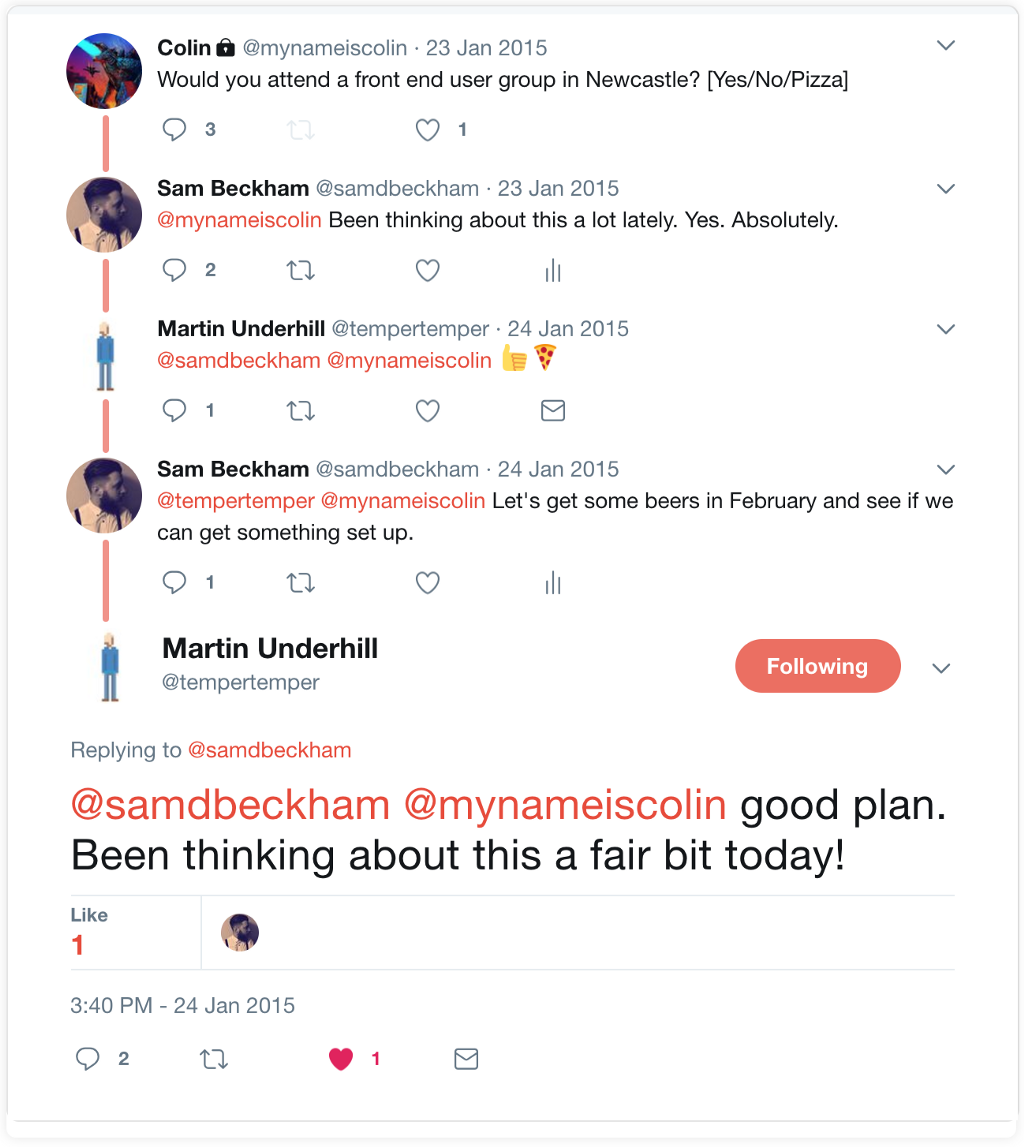Reply to Martin Underhill's pizza emoji tweet

click(x=175, y=410)
